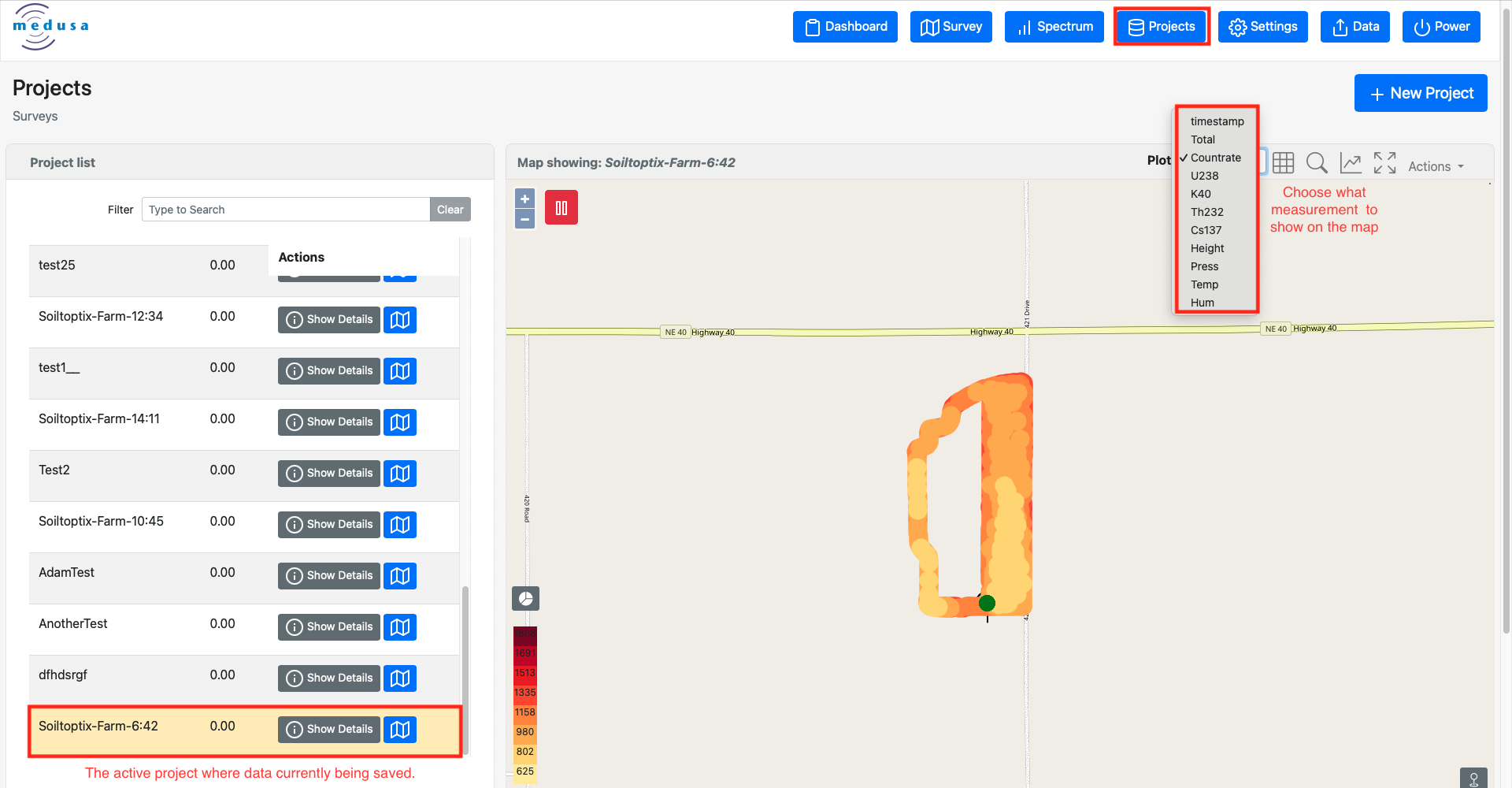Select the checked Countrate option

click(1215, 158)
